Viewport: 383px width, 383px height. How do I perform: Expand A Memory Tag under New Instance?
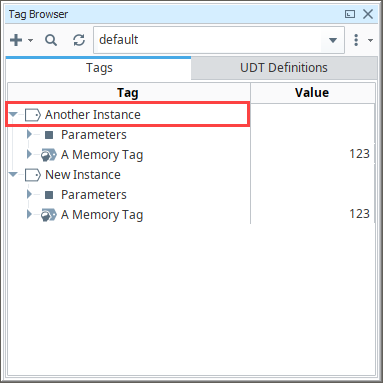click(x=29, y=214)
